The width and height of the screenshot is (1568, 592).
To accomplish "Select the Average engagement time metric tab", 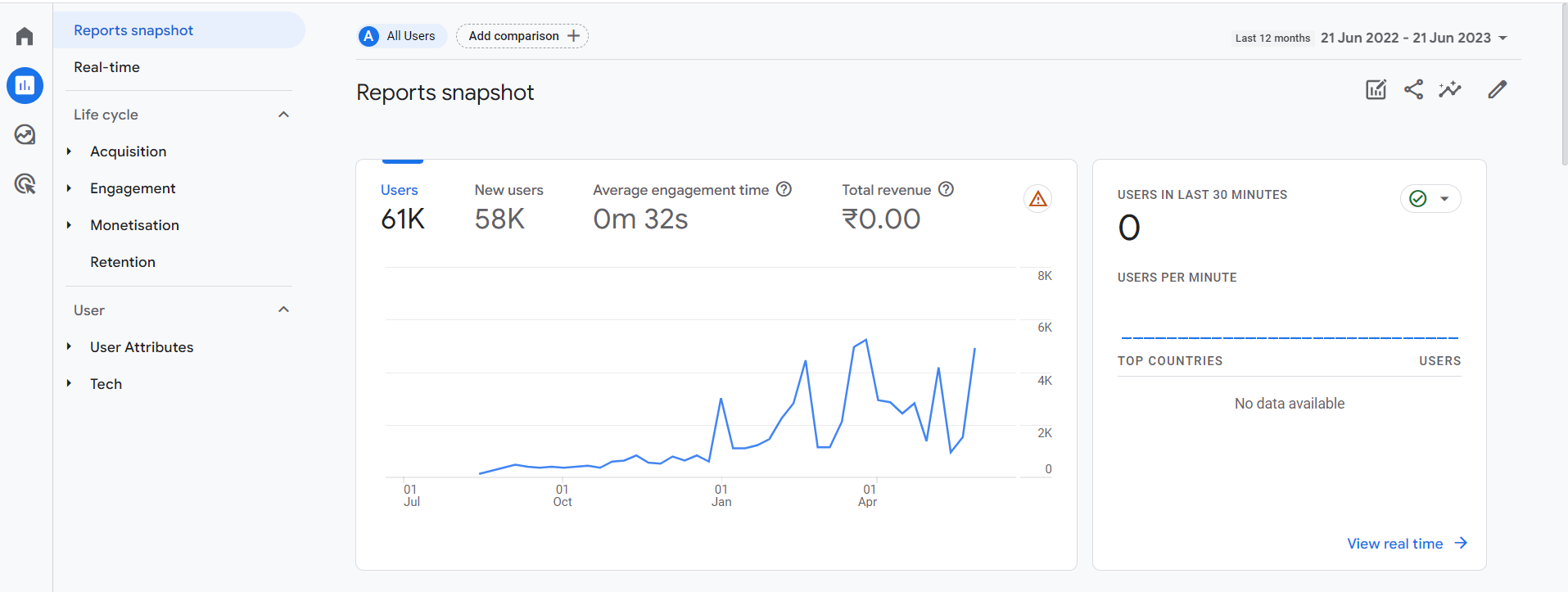I will (692, 207).
